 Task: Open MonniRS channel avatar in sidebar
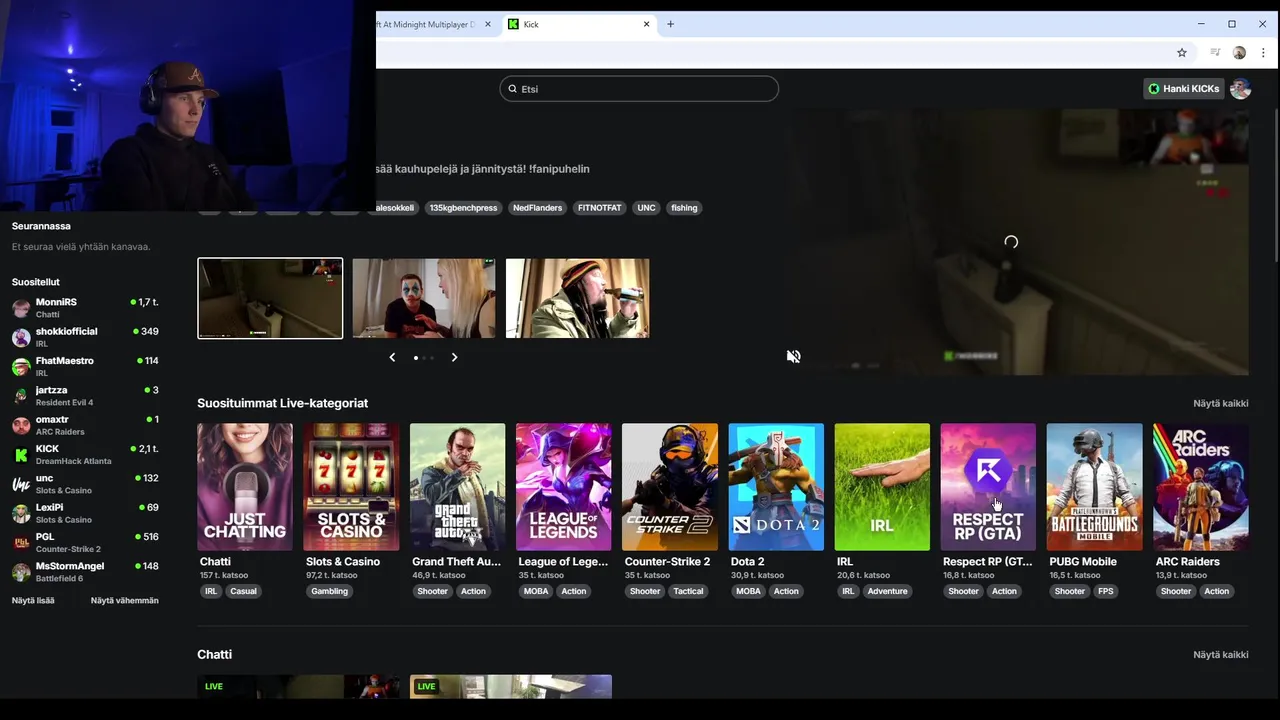tap(21, 308)
